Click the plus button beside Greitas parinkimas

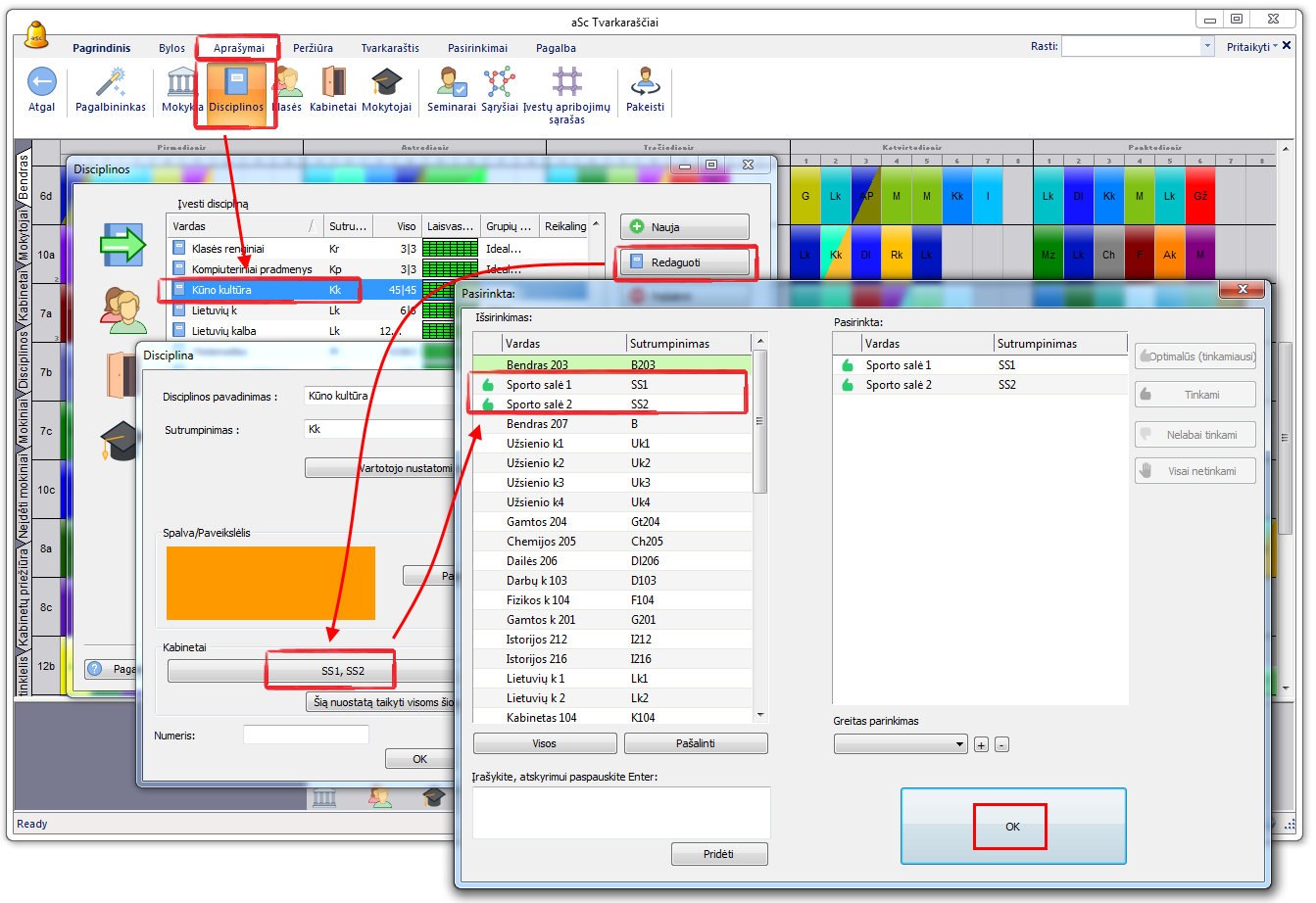point(981,744)
